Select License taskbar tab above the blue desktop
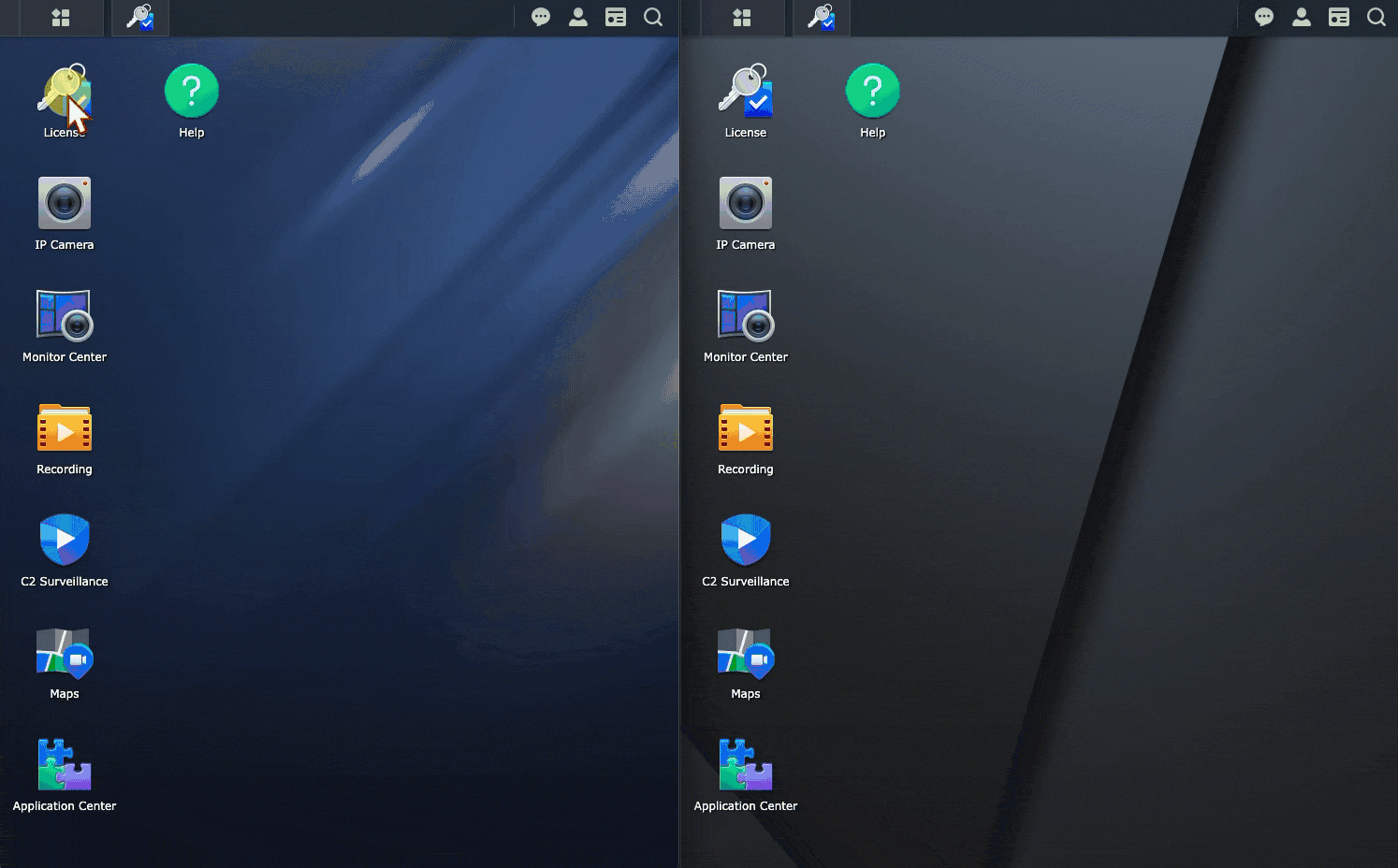The width and height of the screenshot is (1398, 868). [140, 18]
